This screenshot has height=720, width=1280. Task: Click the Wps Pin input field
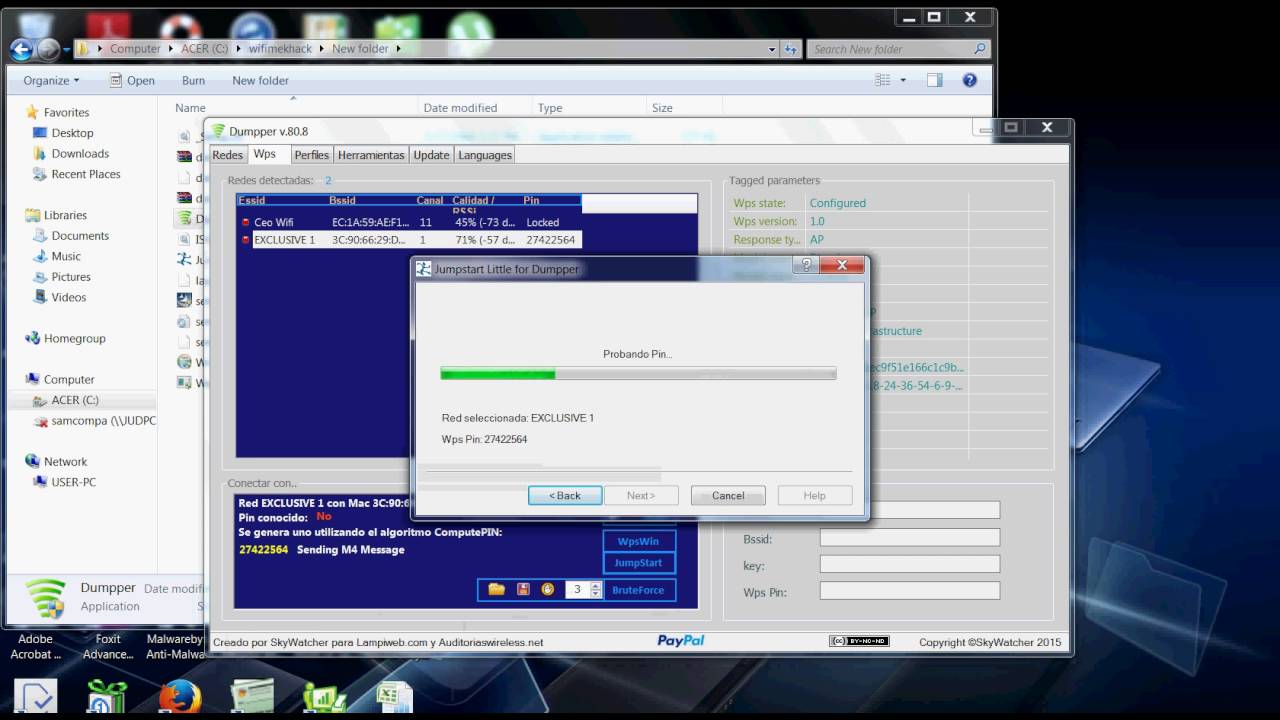click(910, 591)
